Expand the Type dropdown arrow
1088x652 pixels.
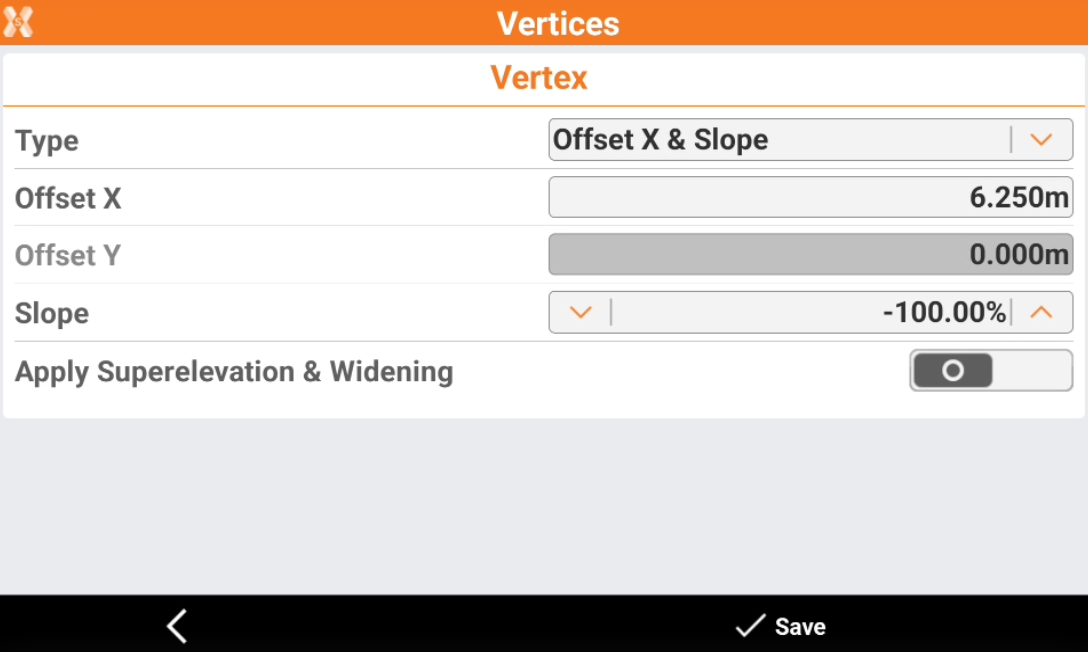pyautogui.click(x=1041, y=140)
